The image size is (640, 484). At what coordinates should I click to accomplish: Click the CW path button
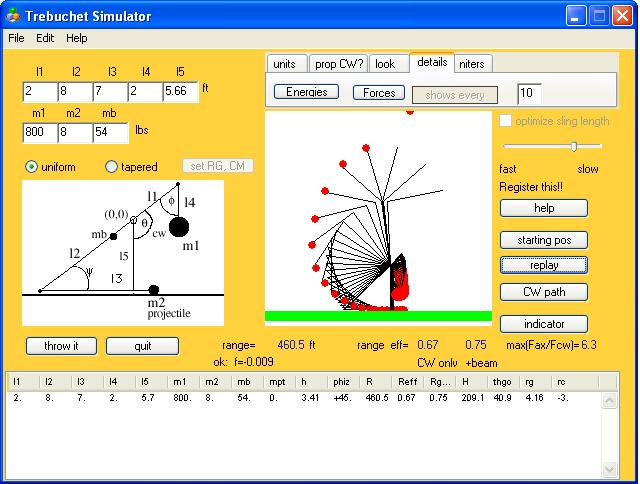(x=544, y=292)
